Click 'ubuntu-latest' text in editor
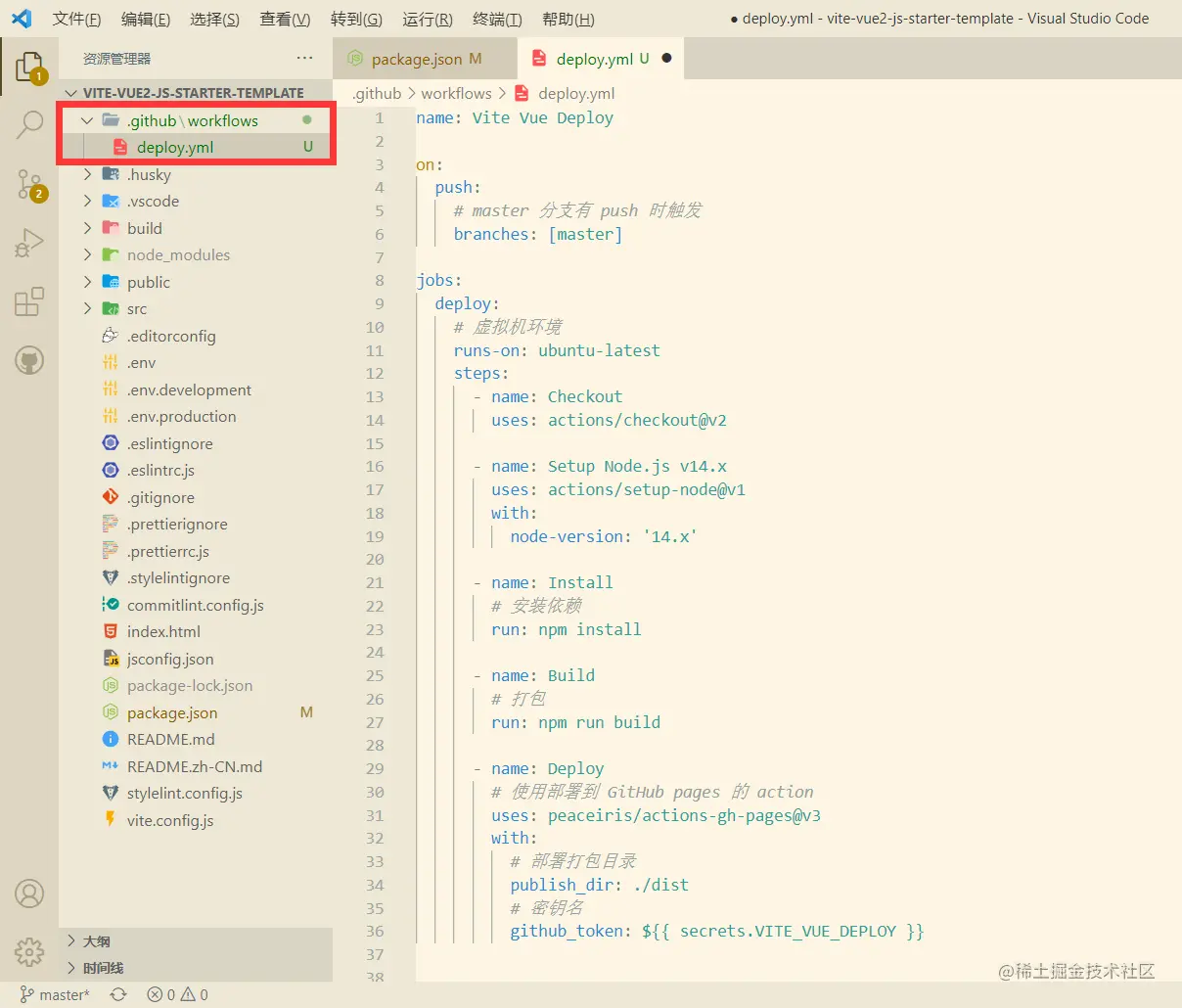The image size is (1182, 1008). tap(599, 350)
